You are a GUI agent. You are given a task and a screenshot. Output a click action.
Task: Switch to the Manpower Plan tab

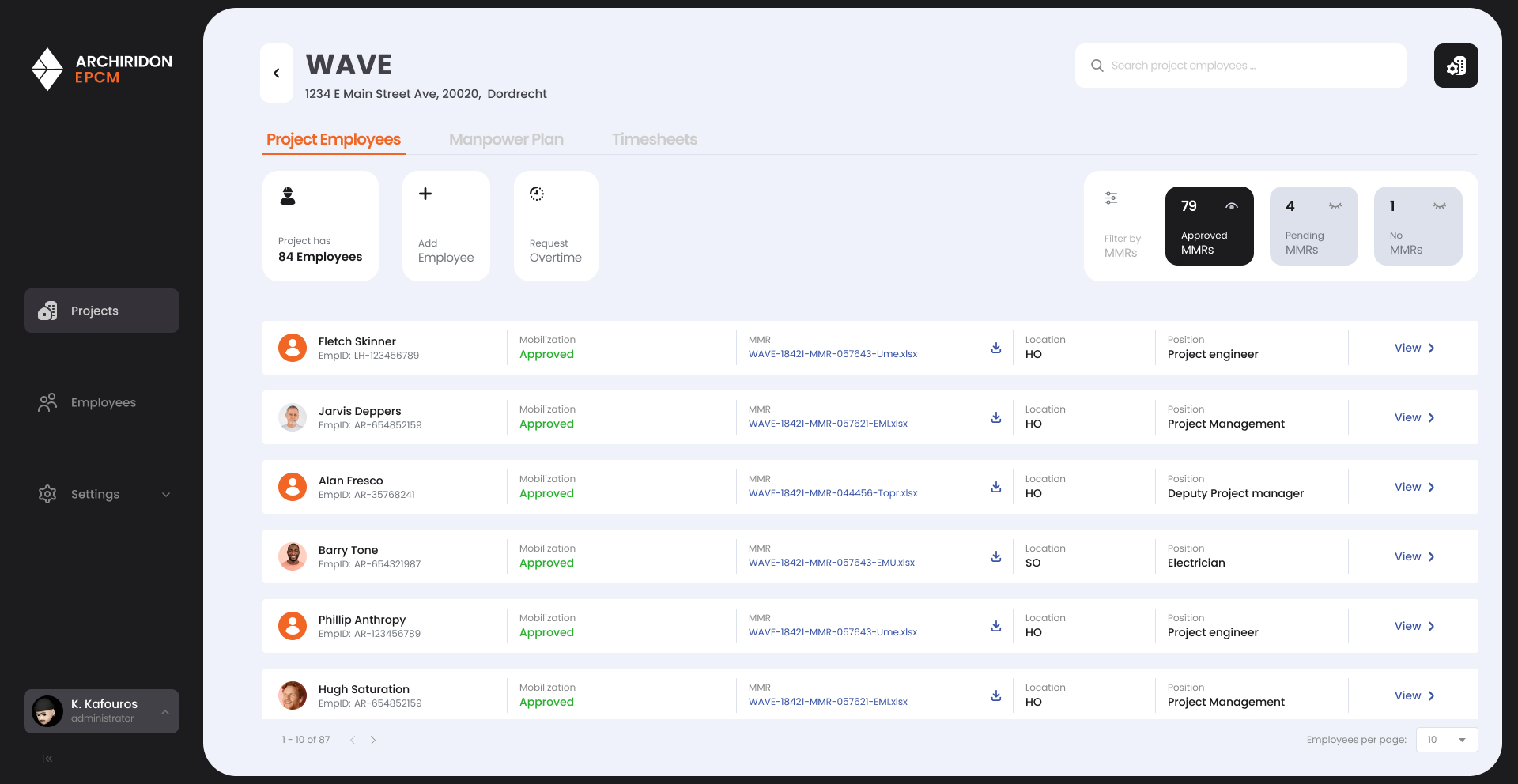point(506,140)
